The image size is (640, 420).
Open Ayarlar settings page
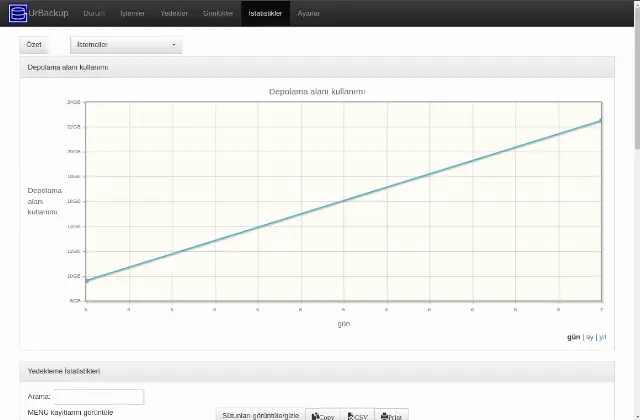click(308, 13)
